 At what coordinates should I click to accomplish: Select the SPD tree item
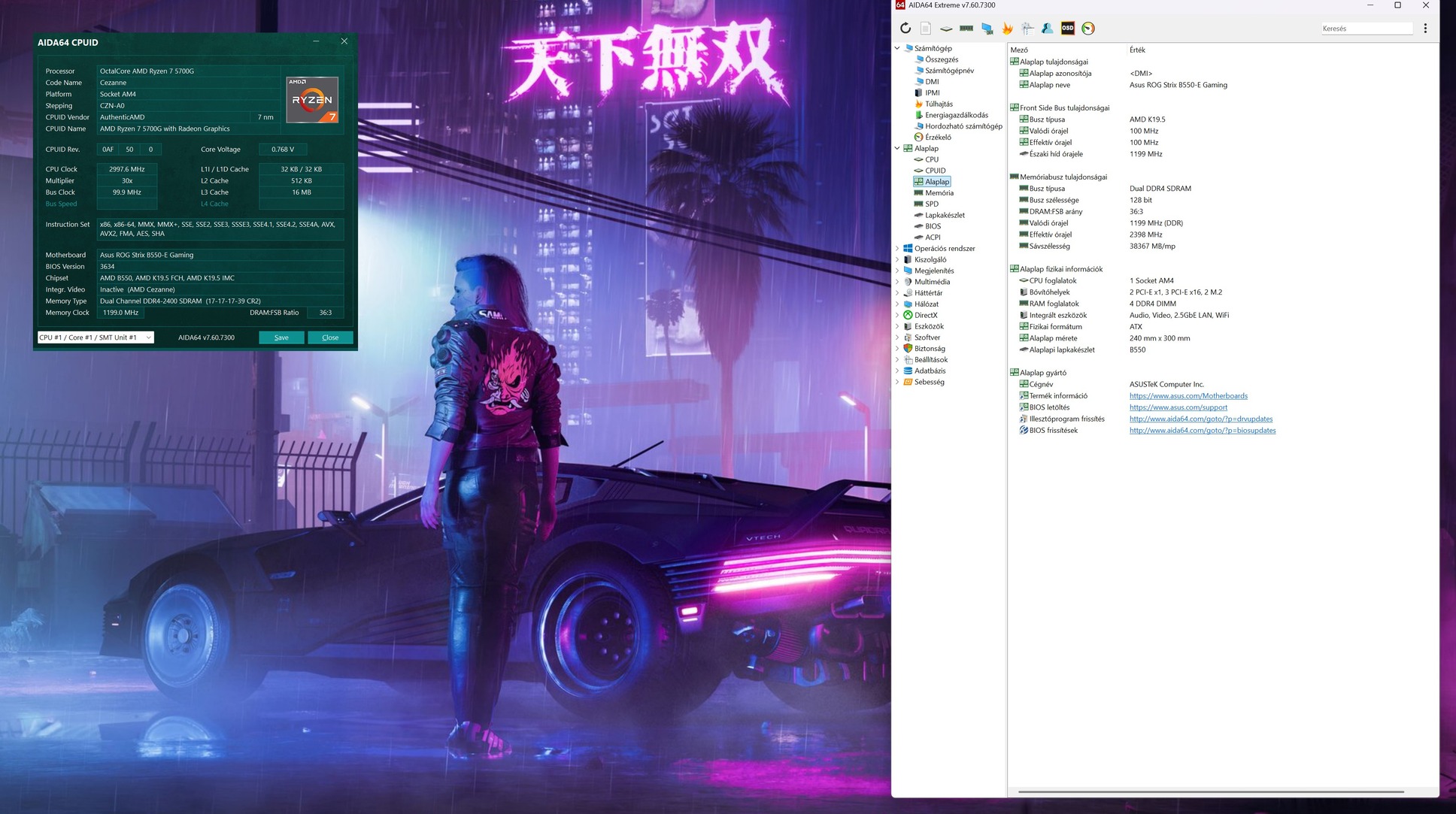[x=932, y=204]
